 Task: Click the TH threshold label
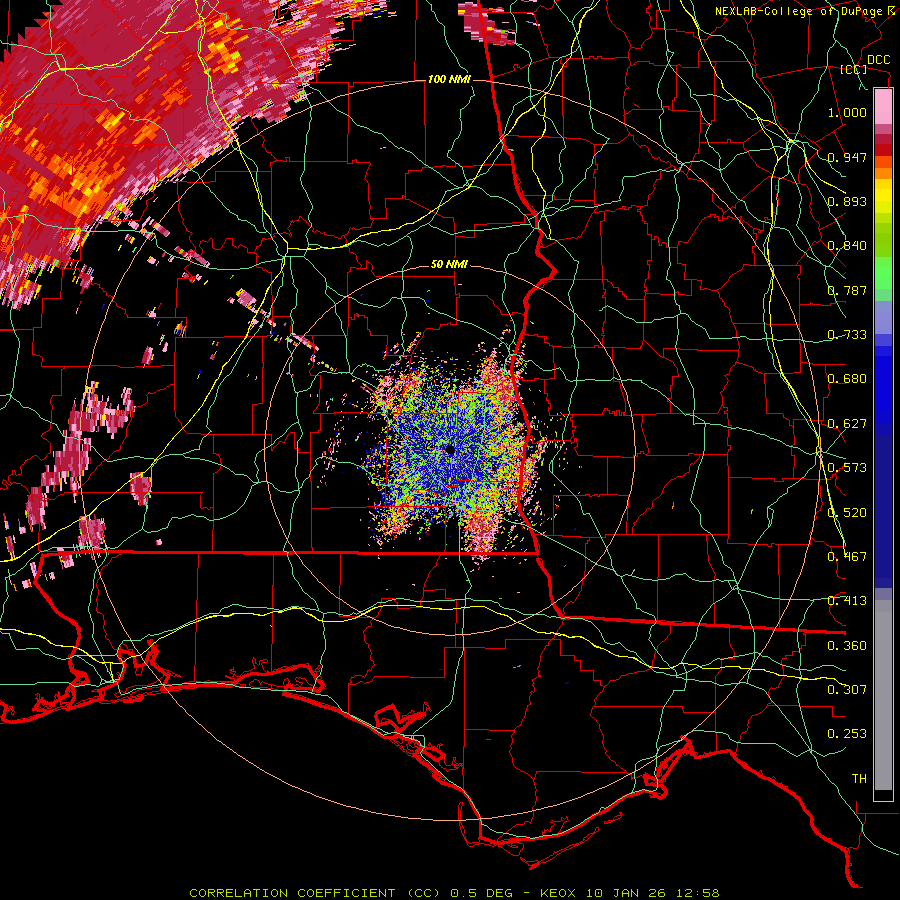pyautogui.click(x=859, y=779)
